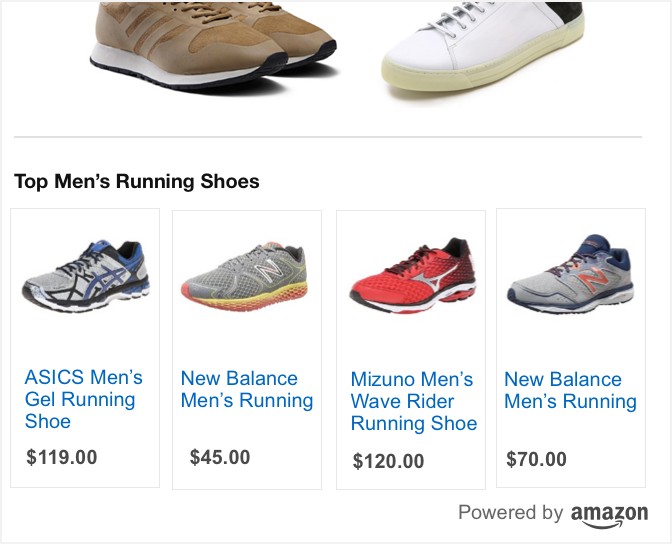672x544 pixels.
Task: Click the $119.00 price
Action: click(62, 458)
